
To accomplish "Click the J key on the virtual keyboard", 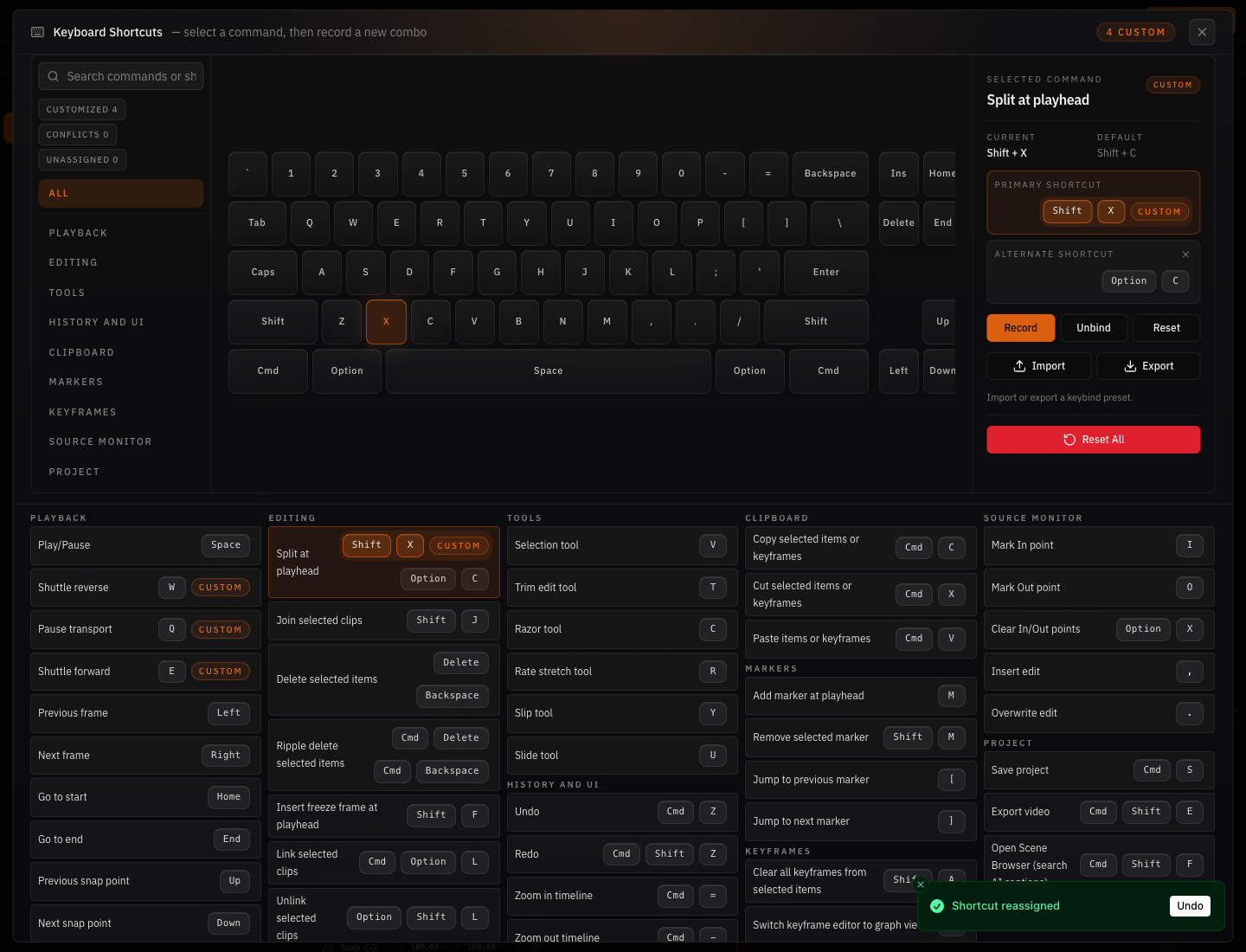I will point(585,272).
